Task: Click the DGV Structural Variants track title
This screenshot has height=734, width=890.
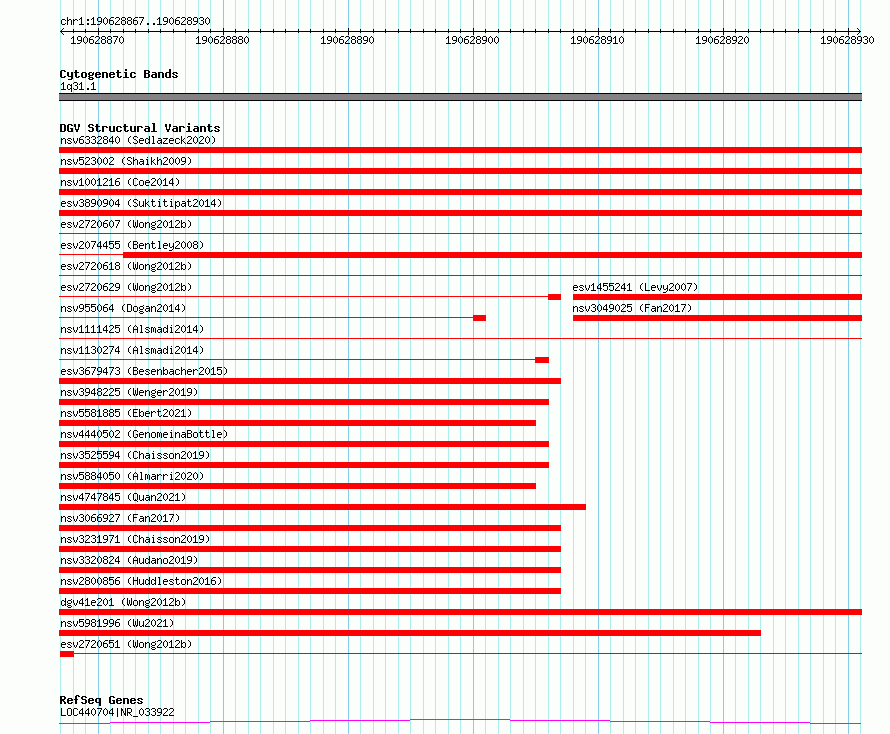Action: [x=140, y=128]
